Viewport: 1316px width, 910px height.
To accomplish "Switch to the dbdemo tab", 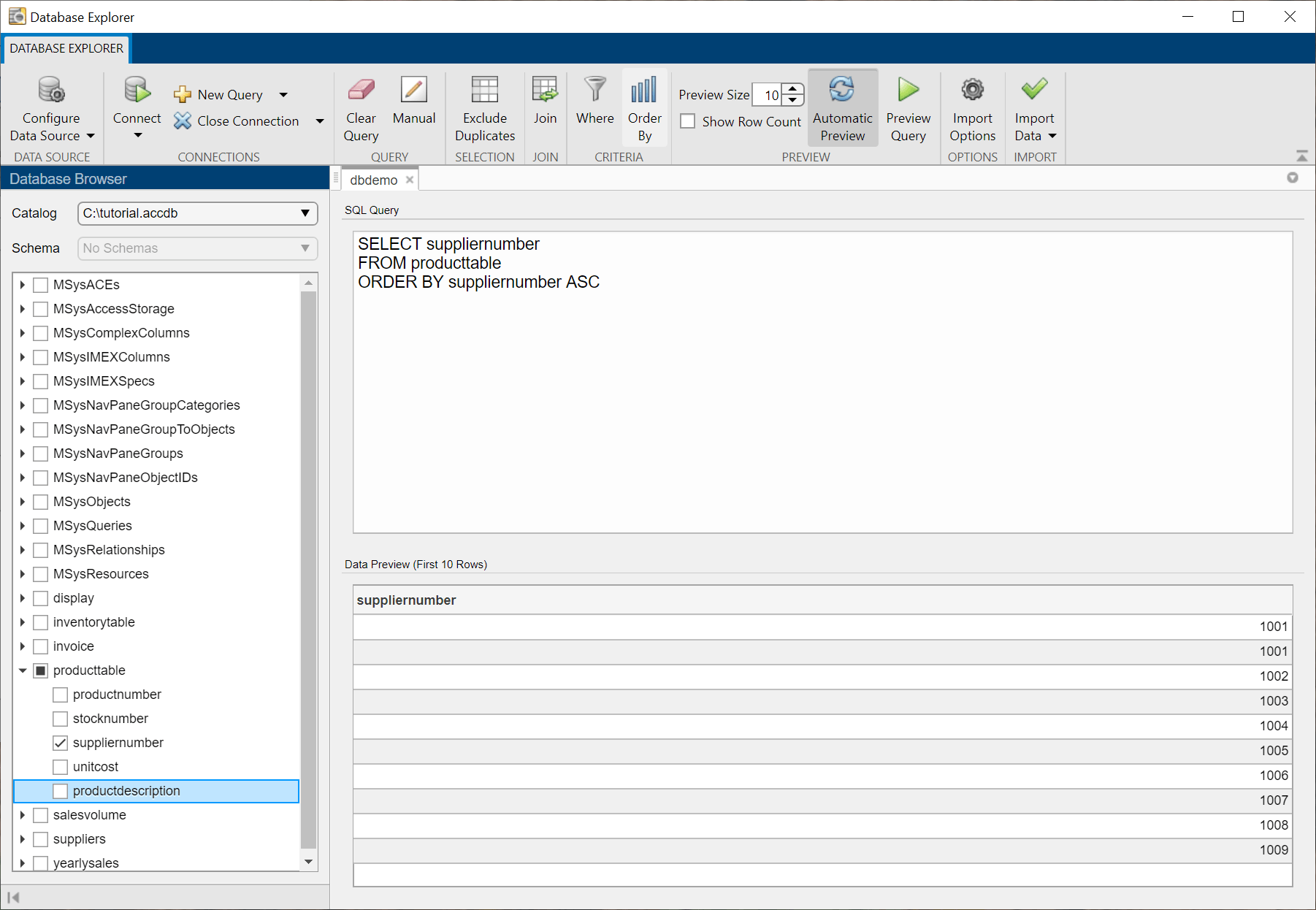I will coord(374,180).
